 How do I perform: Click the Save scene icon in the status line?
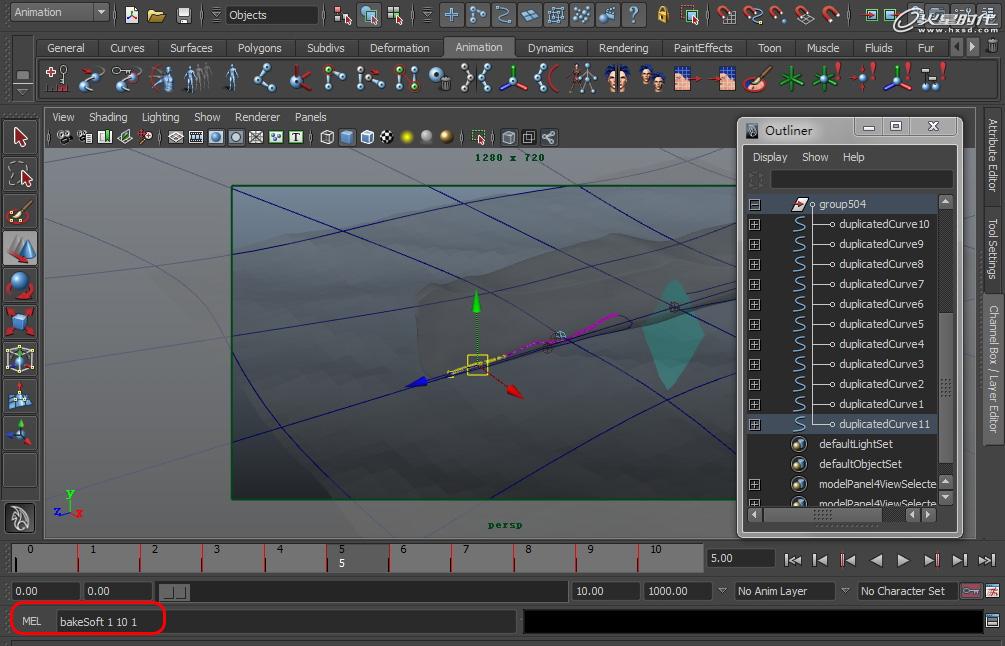(x=183, y=15)
